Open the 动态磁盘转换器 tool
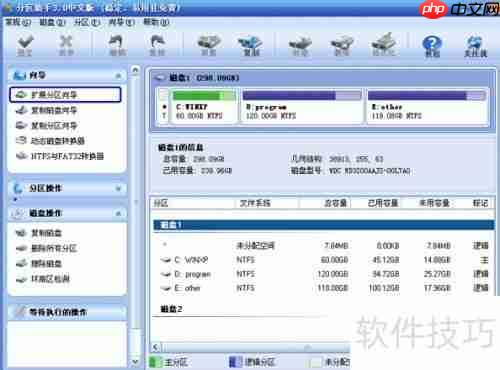The height and width of the screenshot is (370, 500). [x=50, y=141]
